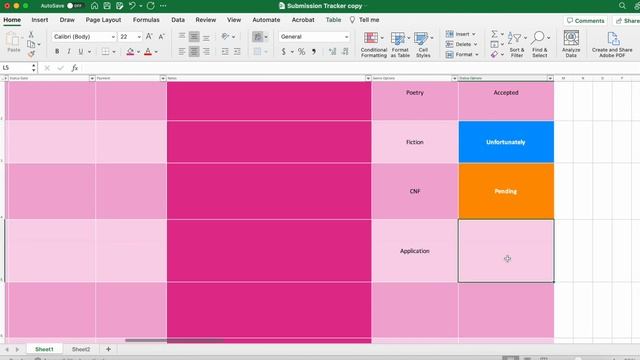
Task: Toggle Bold formatting
Action: tap(57, 51)
